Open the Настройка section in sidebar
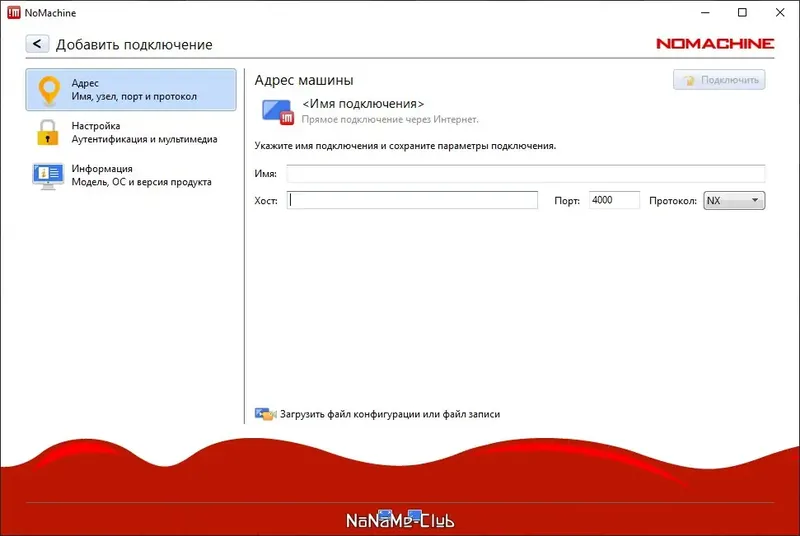Screen dimensions: 800x536 pyautogui.click(x=131, y=132)
